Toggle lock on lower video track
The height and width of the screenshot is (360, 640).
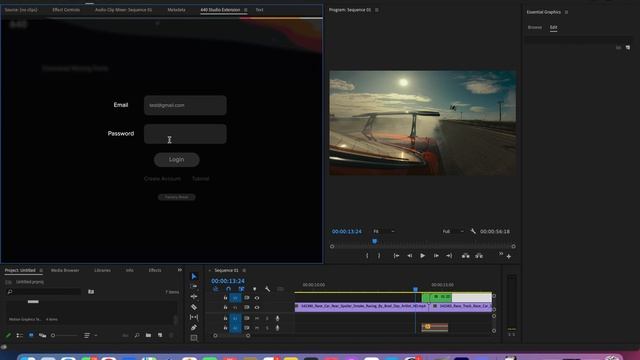pos(225,307)
